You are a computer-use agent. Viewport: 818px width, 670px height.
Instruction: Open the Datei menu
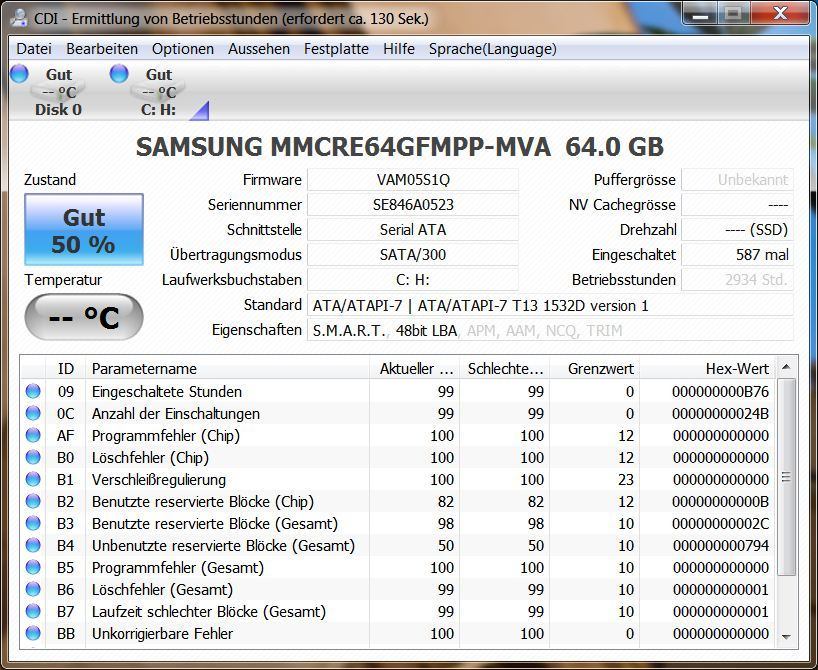pyautogui.click(x=34, y=49)
